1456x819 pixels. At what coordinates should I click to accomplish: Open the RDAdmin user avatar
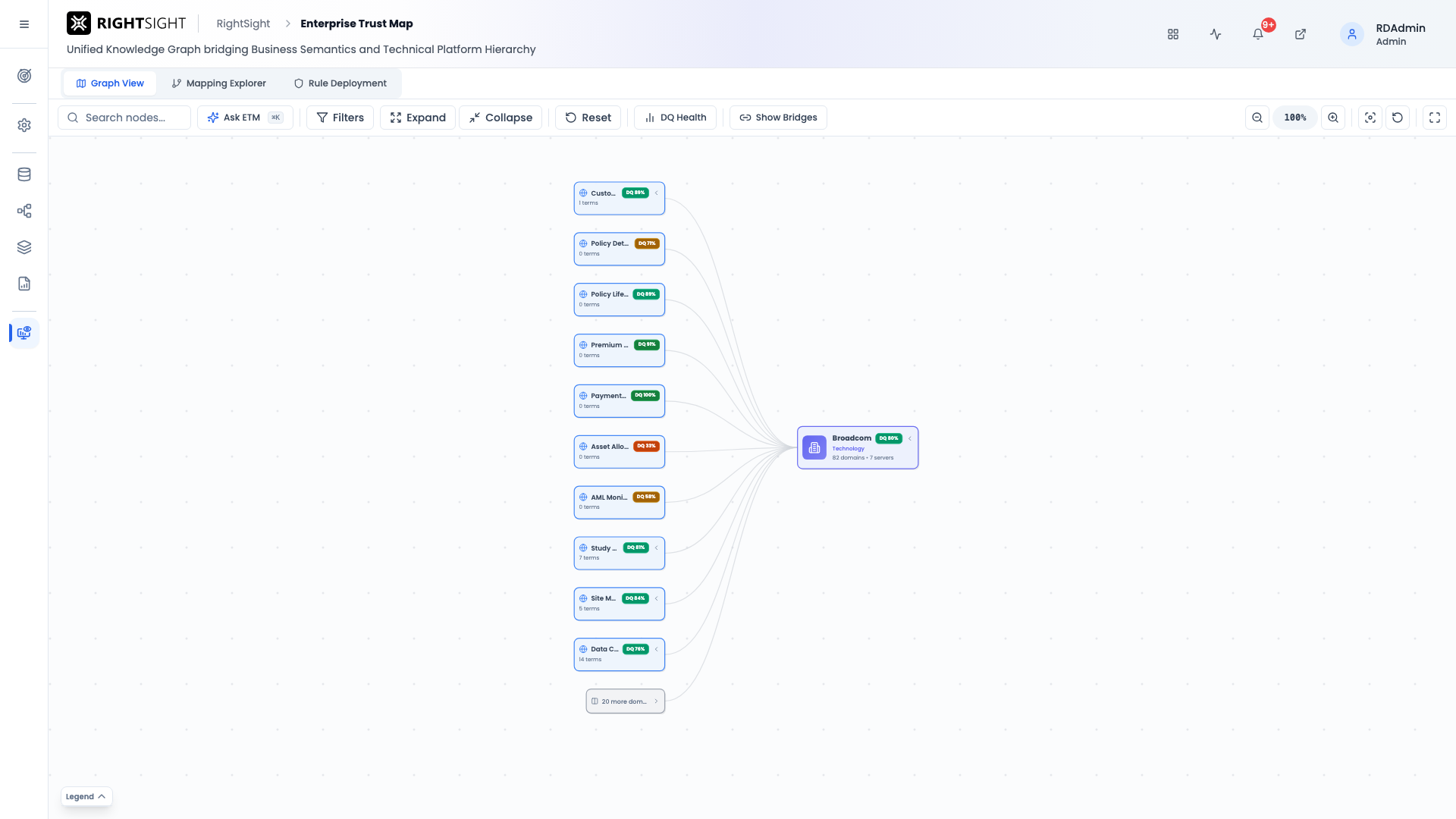[1352, 34]
